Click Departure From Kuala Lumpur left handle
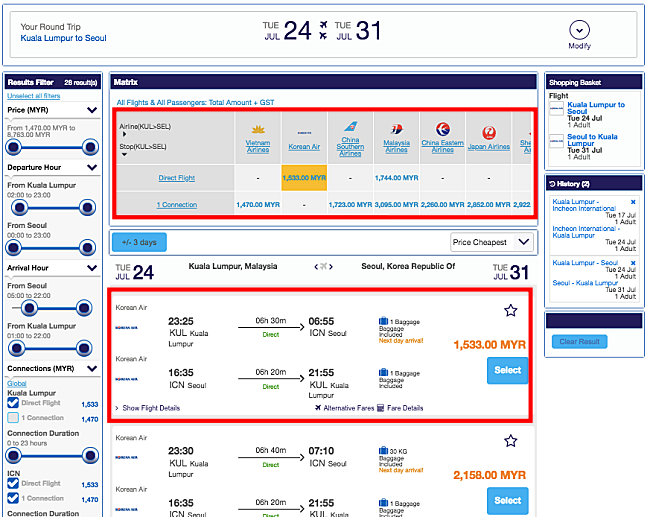 pos(19,207)
